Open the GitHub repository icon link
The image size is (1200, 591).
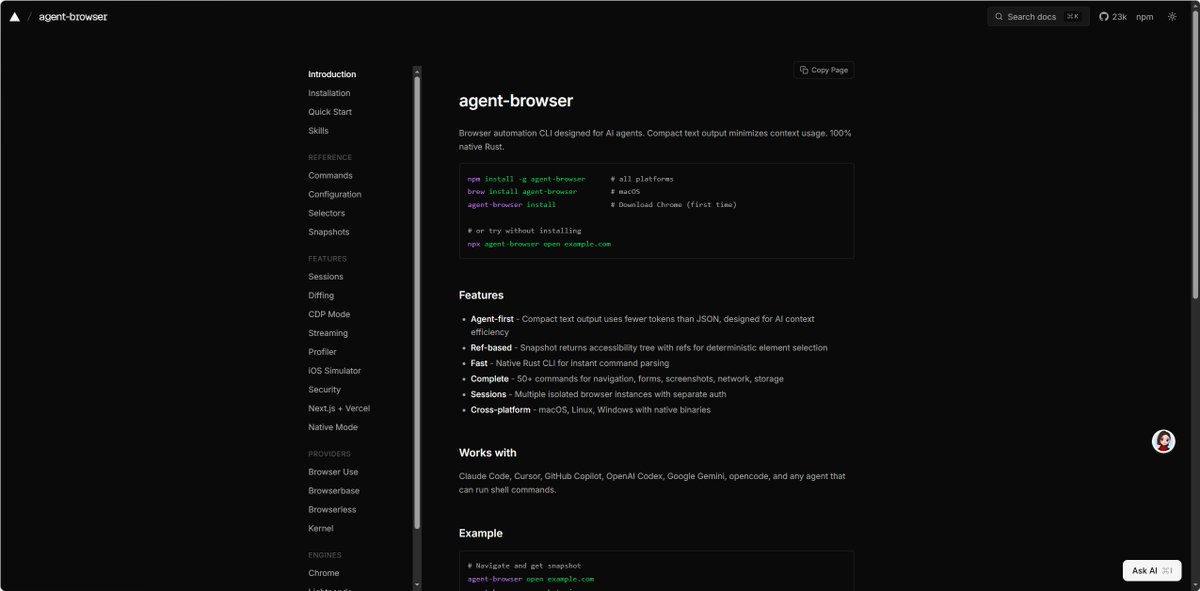pyautogui.click(x=1104, y=17)
